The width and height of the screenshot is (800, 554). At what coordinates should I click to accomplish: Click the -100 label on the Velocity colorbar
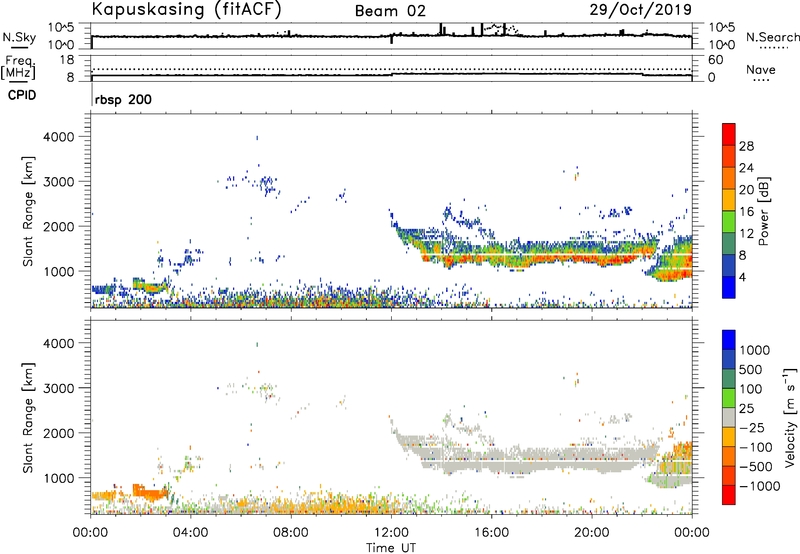tap(756, 447)
